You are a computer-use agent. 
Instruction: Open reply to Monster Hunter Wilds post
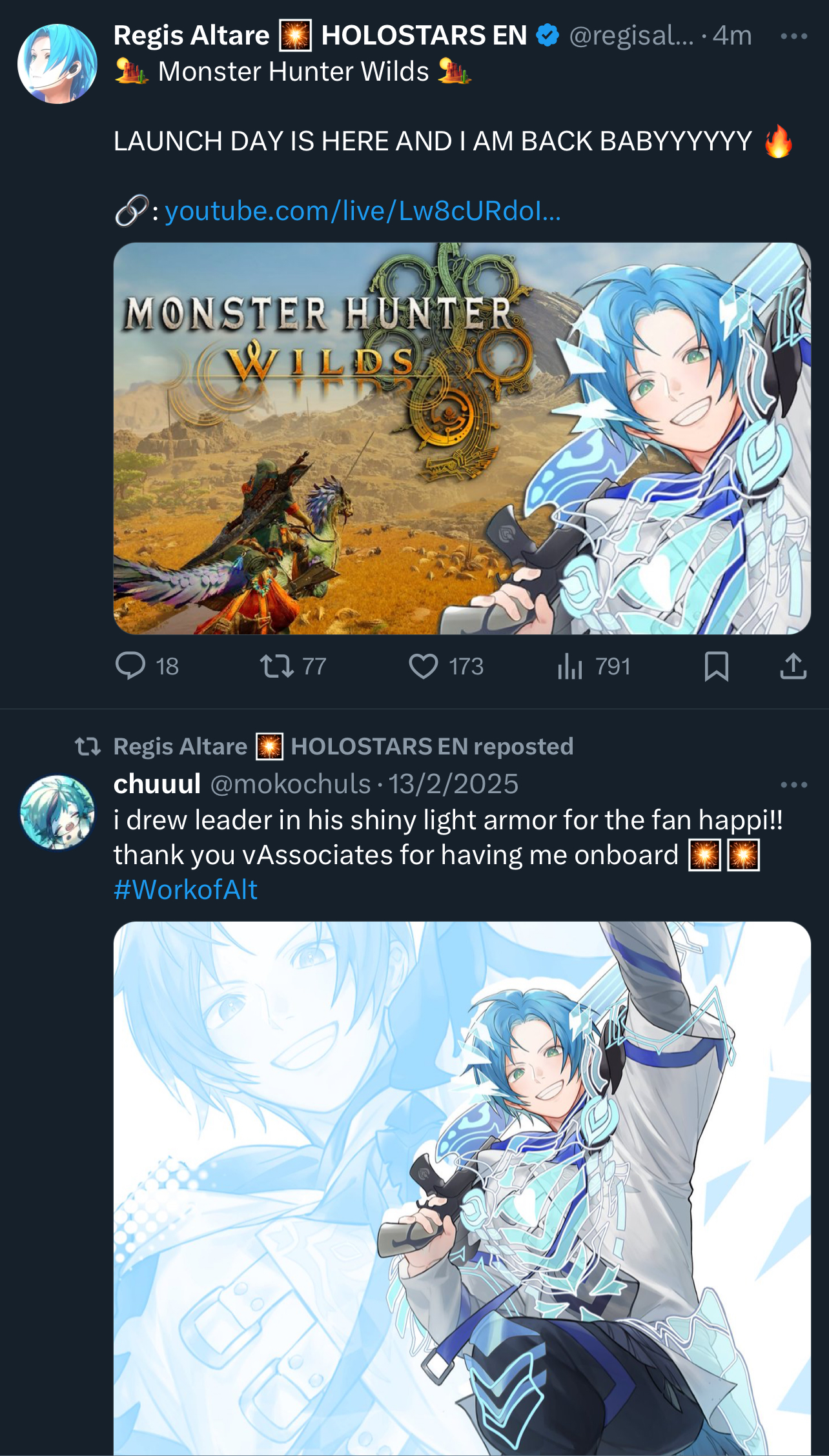click(147, 666)
